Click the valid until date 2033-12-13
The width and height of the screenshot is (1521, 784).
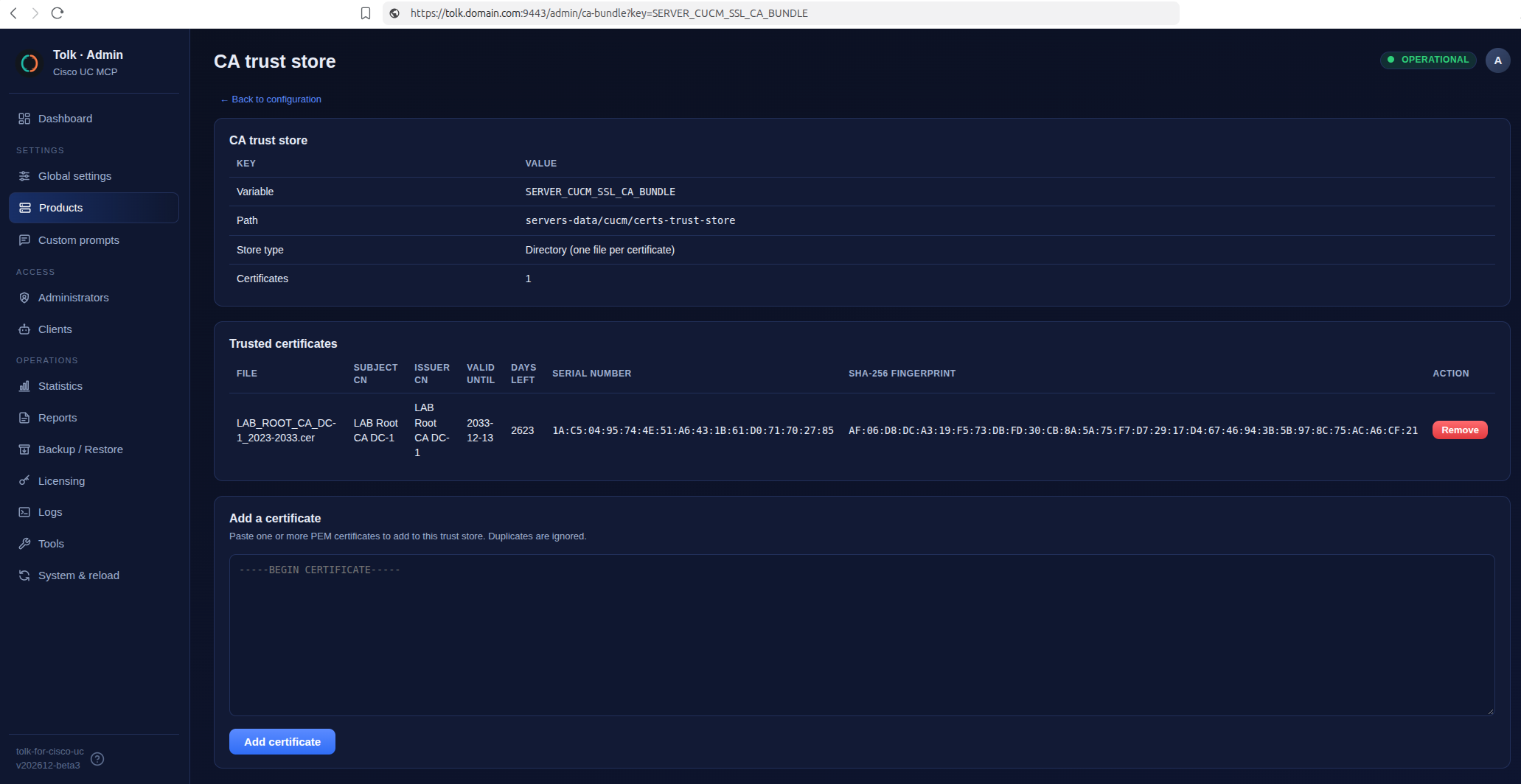point(480,430)
